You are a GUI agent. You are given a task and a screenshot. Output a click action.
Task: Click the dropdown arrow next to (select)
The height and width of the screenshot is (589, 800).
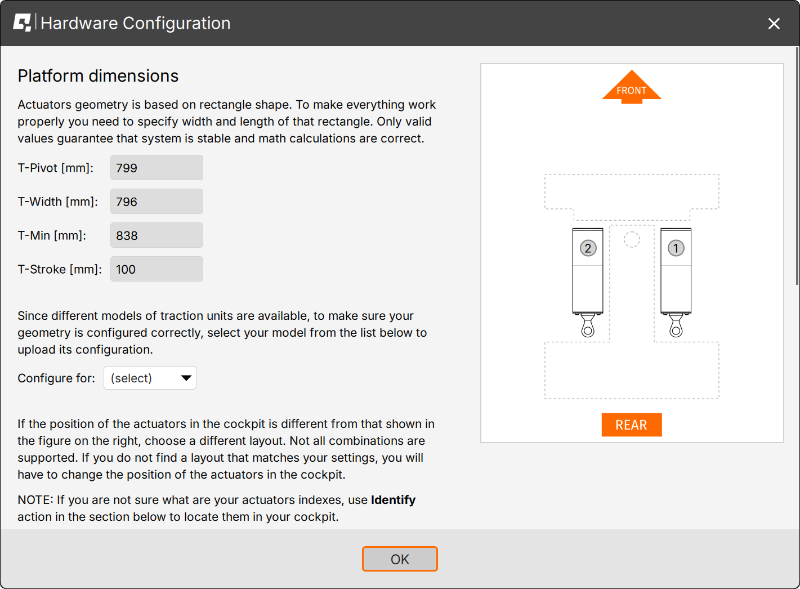click(185, 378)
